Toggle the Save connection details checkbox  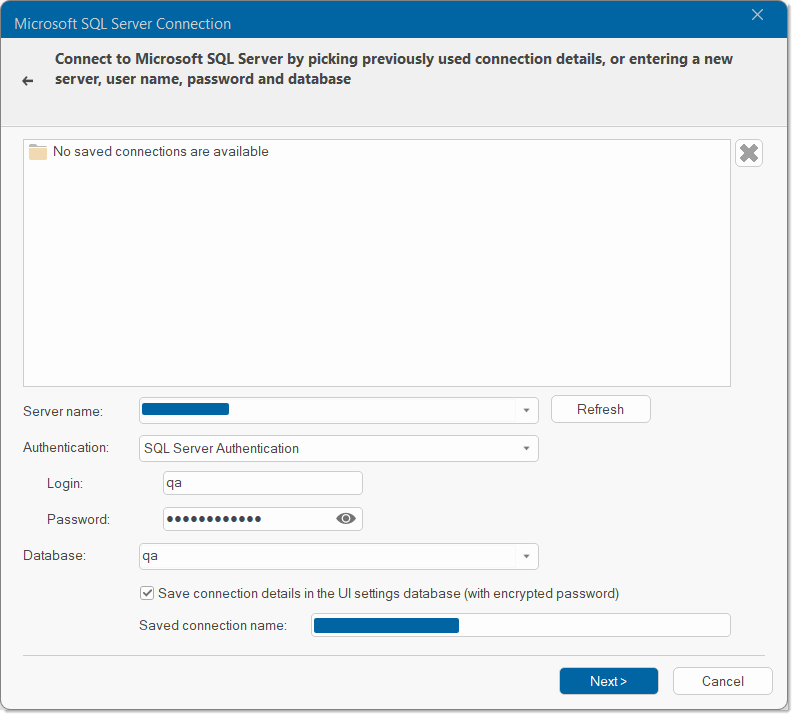(148, 595)
